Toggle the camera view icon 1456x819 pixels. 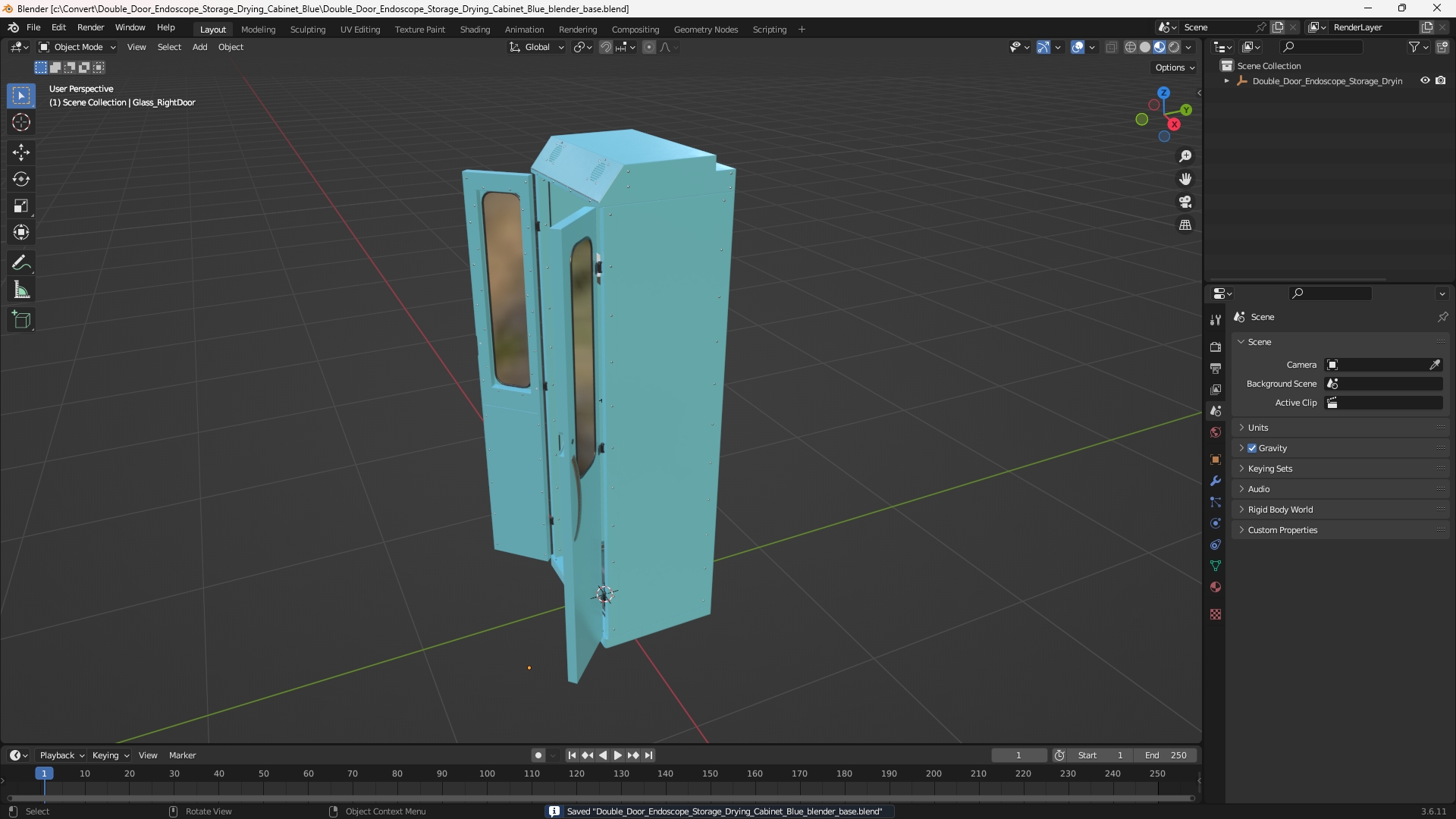click(x=1185, y=202)
